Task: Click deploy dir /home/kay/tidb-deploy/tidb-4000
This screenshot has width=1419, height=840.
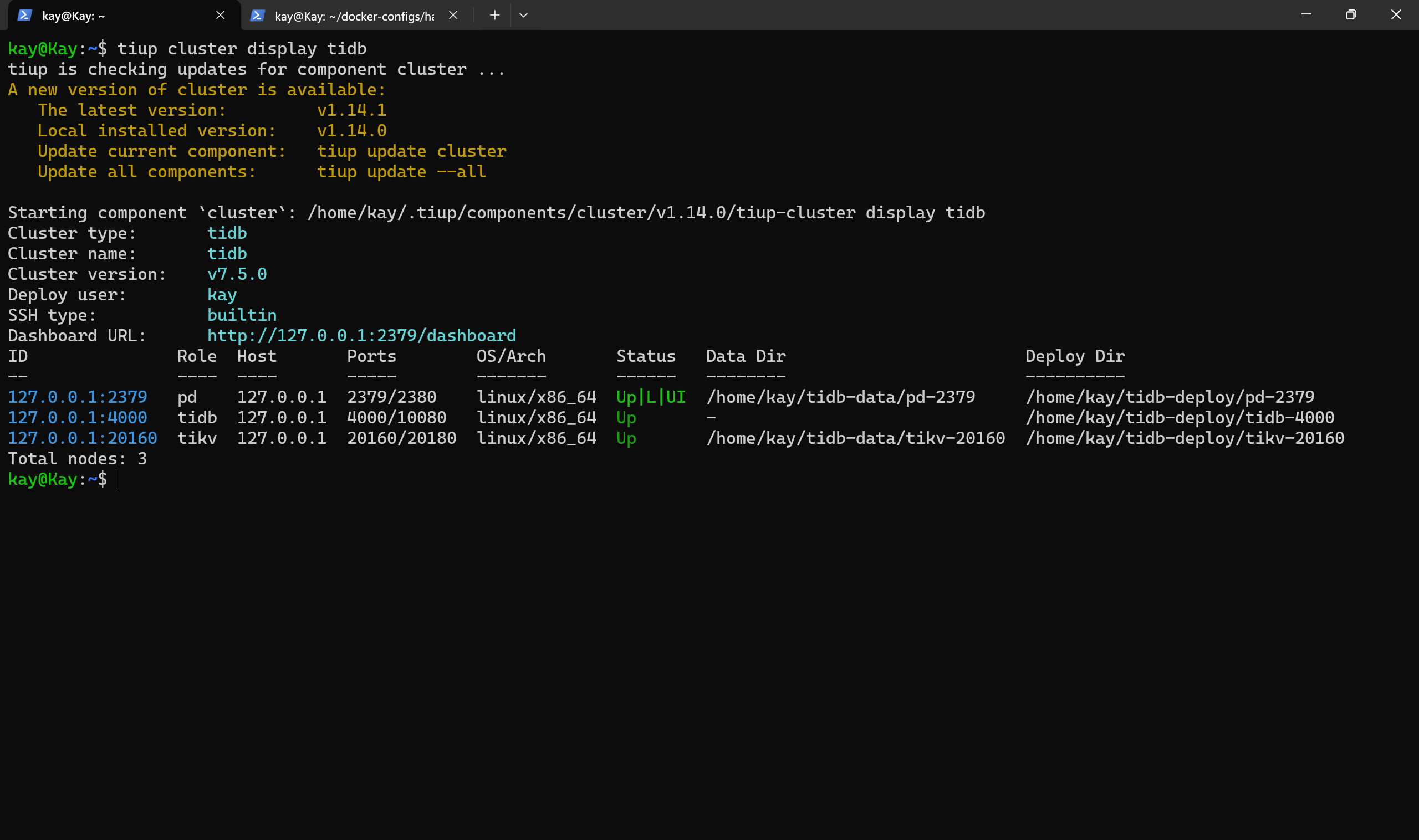Action: tap(1180, 418)
